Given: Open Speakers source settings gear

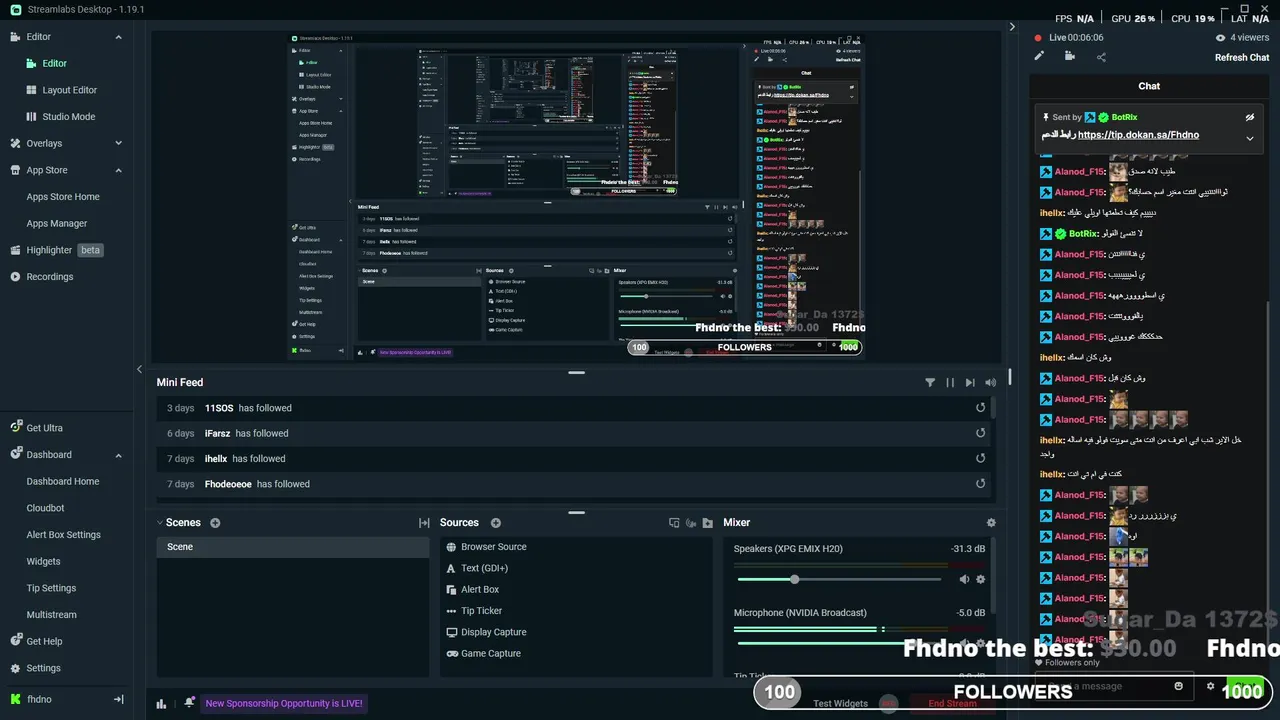Looking at the screenshot, I should pos(980,579).
